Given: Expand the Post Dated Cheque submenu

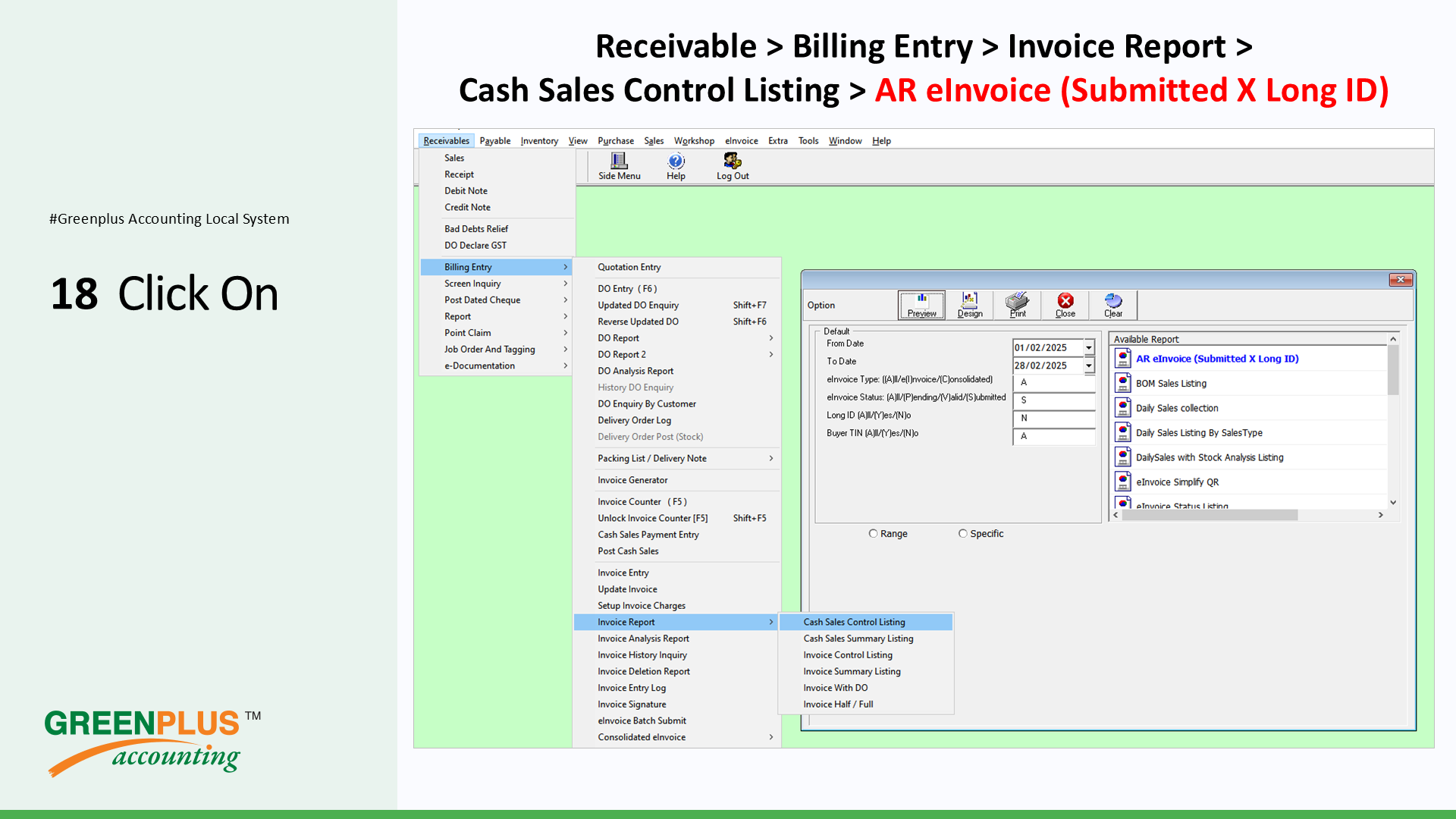Looking at the screenshot, I should coord(497,300).
